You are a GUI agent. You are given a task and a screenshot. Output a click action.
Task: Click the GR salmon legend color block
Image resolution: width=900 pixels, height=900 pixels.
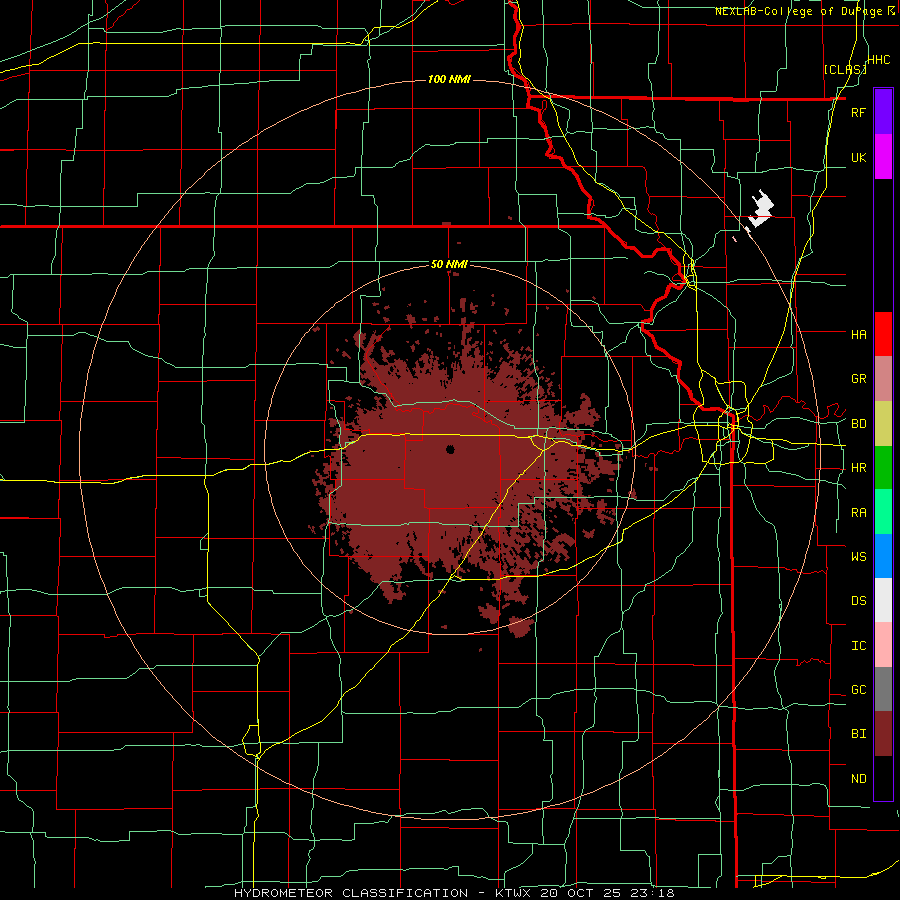click(x=883, y=379)
